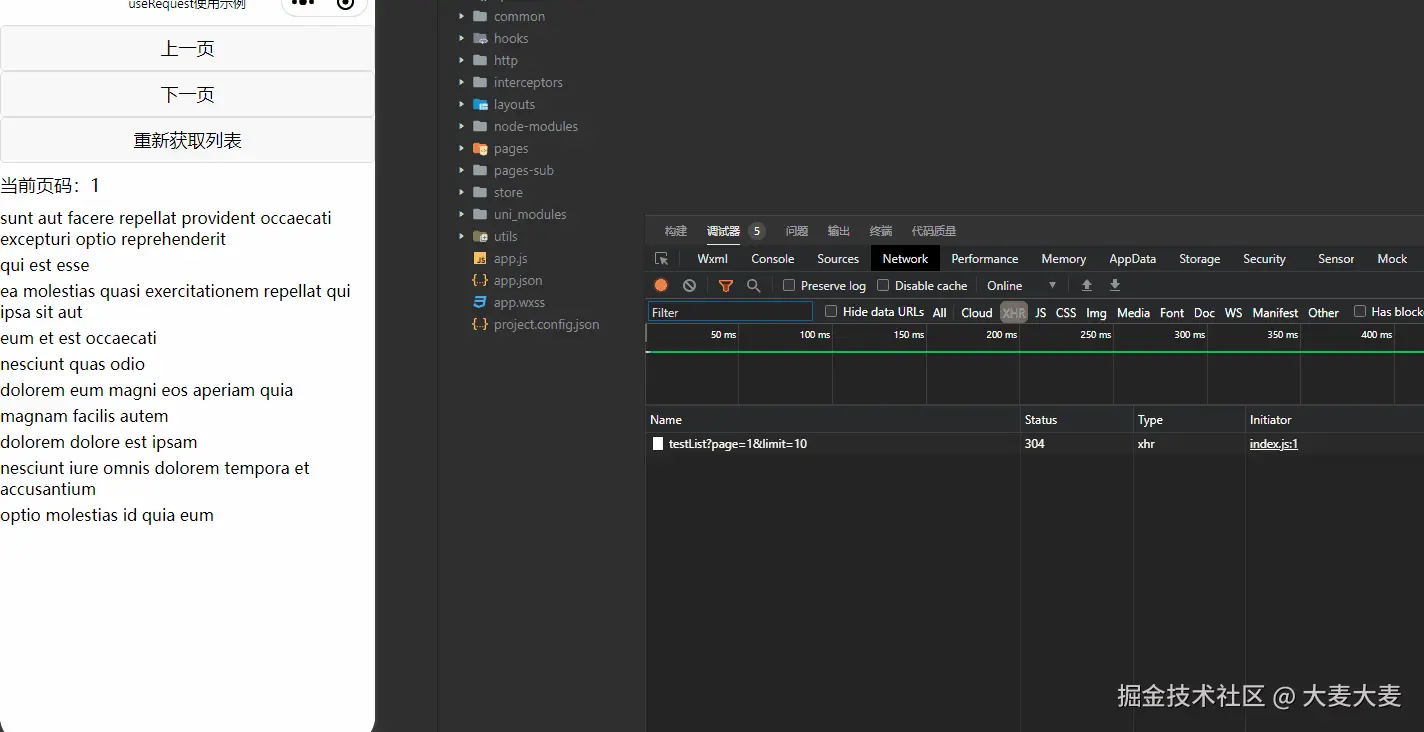Click the record network log button
Screen dimensions: 1424x732
(x=661, y=285)
